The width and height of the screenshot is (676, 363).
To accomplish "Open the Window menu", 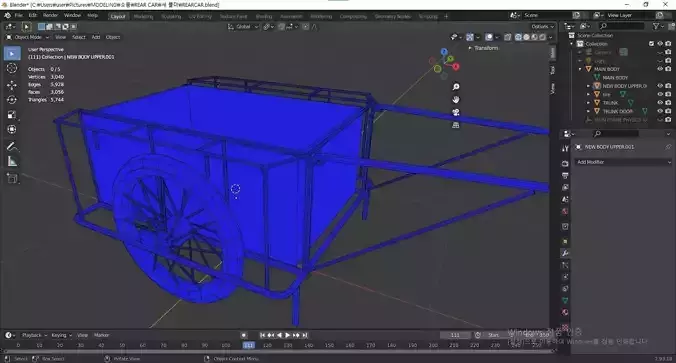I will [72, 15].
